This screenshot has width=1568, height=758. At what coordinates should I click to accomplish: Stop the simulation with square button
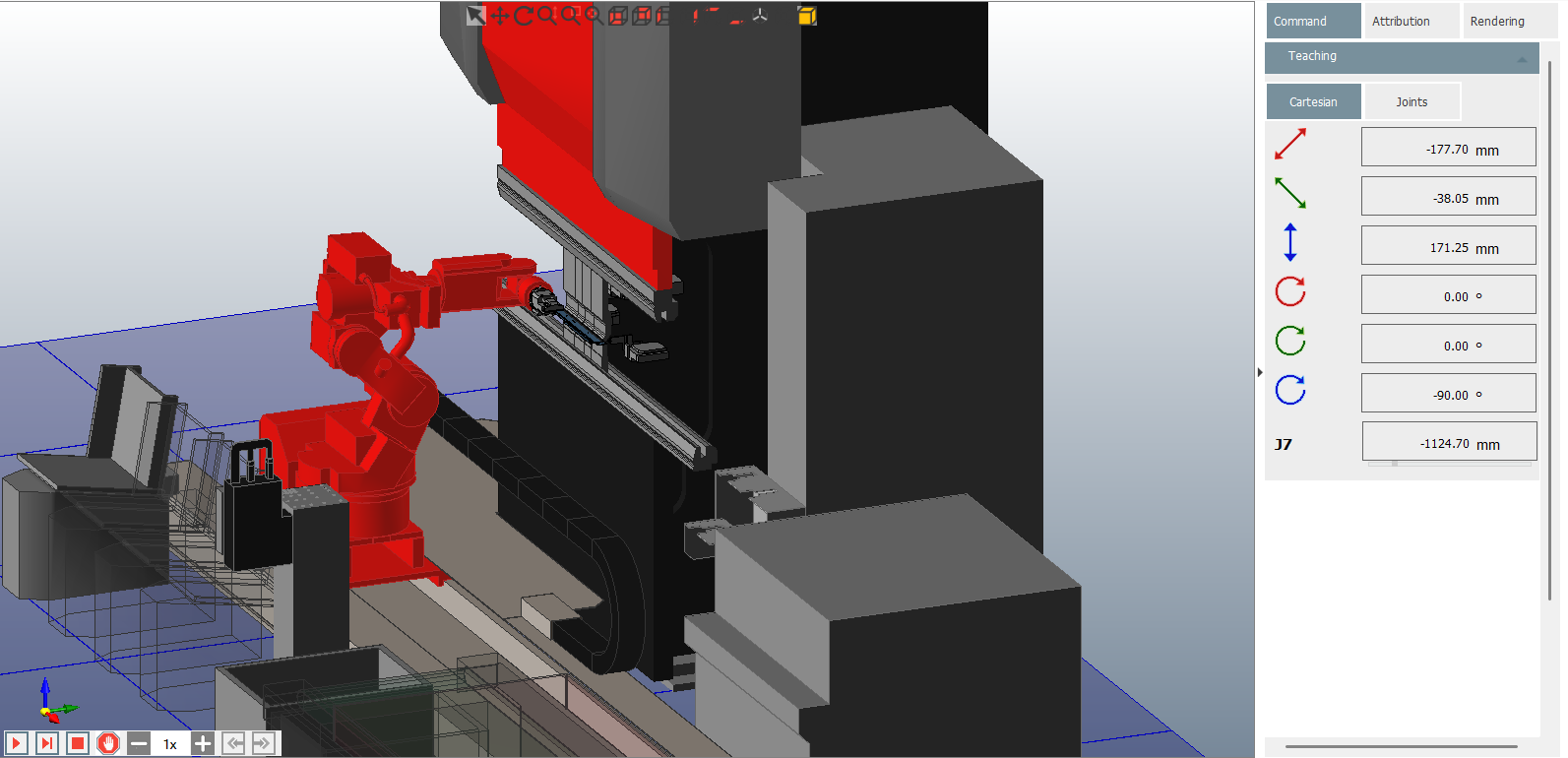(78, 743)
